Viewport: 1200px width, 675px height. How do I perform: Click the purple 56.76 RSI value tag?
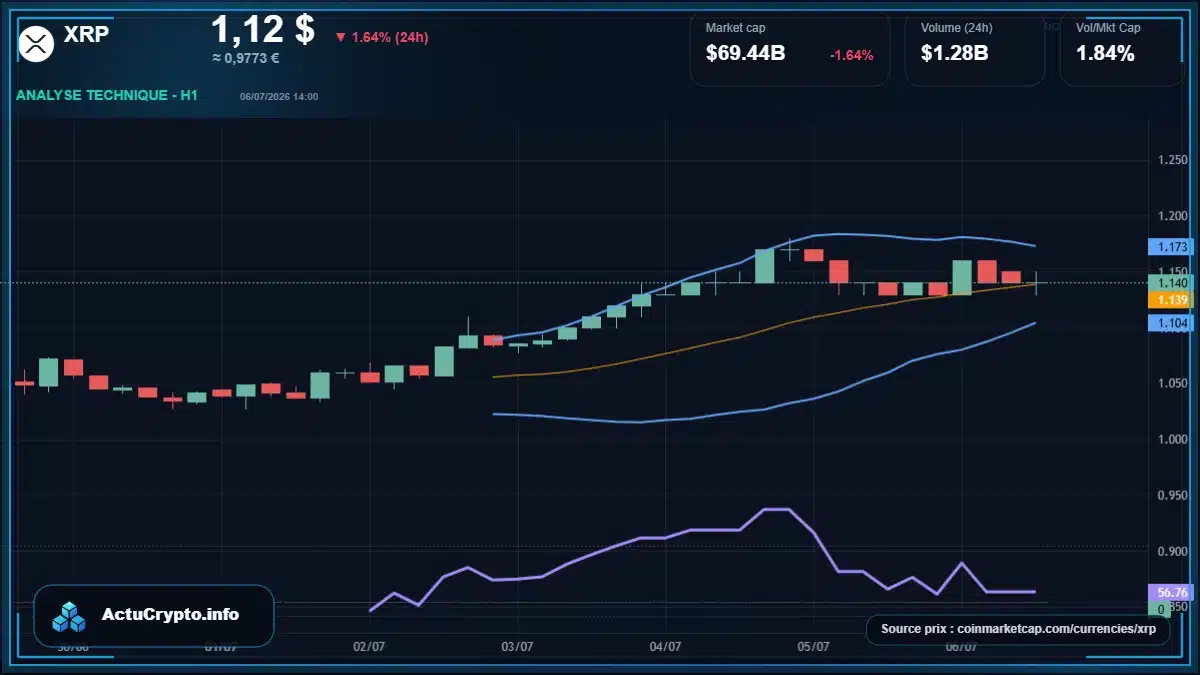pos(1171,591)
